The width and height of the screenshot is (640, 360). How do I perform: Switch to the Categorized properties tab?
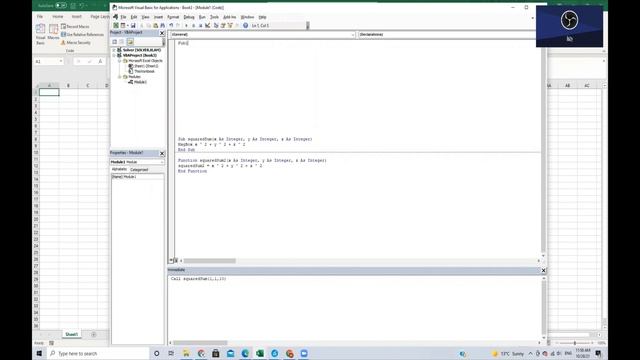(x=139, y=169)
